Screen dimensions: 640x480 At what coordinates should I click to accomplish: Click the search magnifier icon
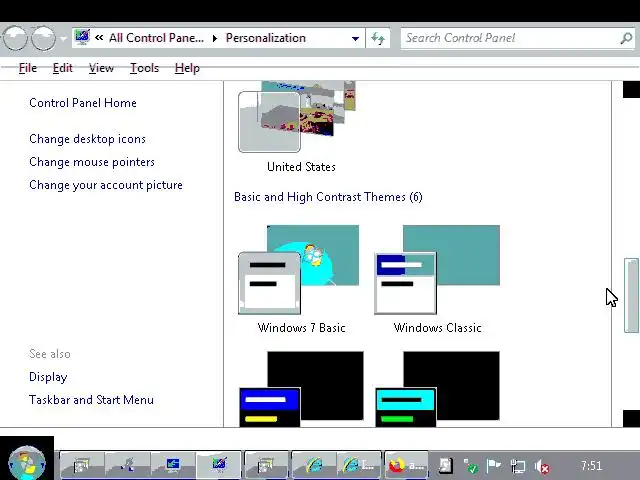point(626,38)
